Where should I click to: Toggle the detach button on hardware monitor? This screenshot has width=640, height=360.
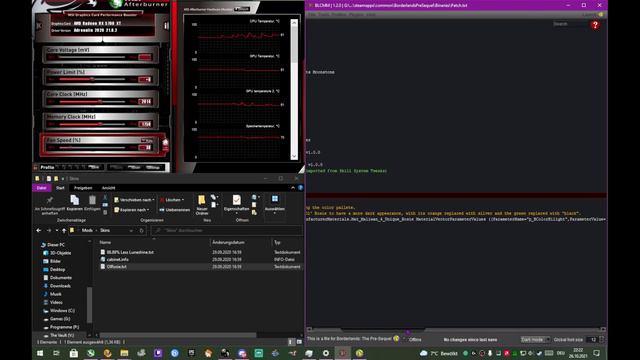(x=242, y=9)
